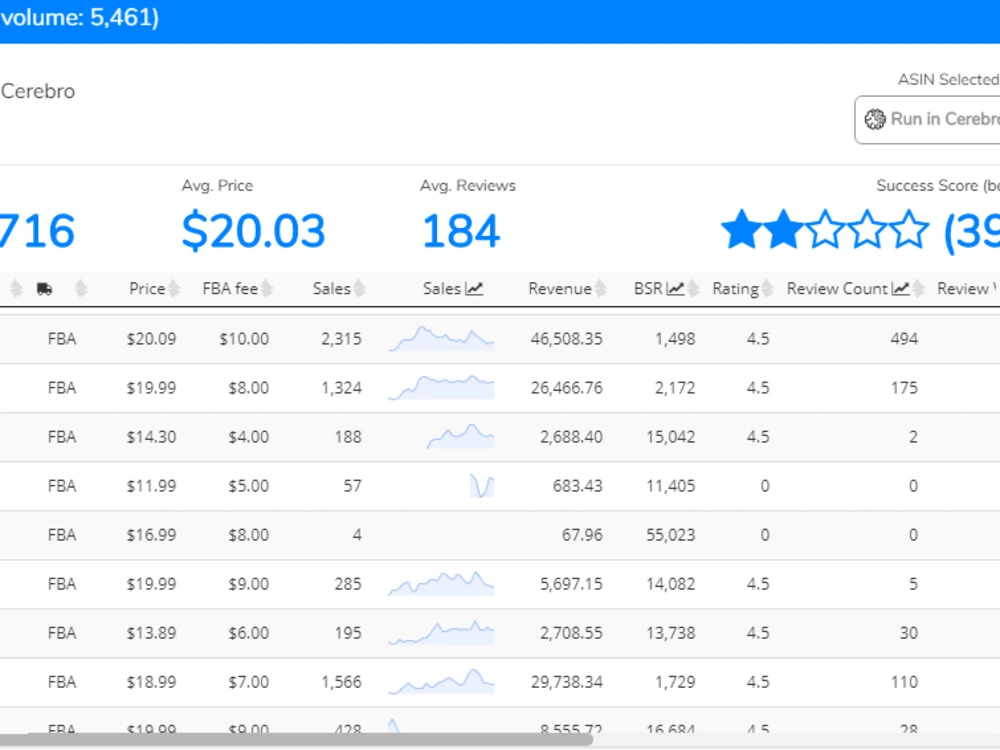1000x750 pixels.
Task: Sort by Rating column arrows
Action: [767, 289]
